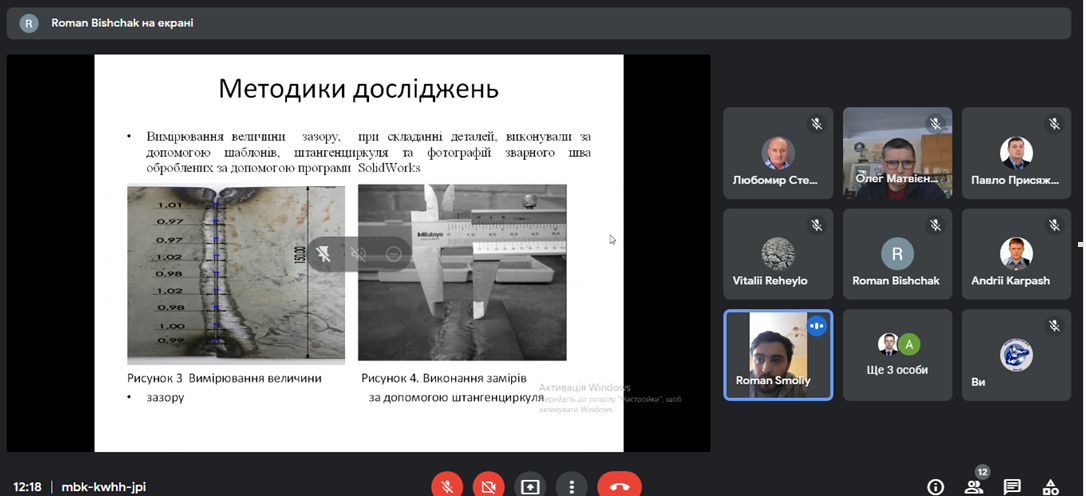Click the meeting code mbk-kwhh-jpi
This screenshot has width=1086, height=496.
tap(103, 487)
